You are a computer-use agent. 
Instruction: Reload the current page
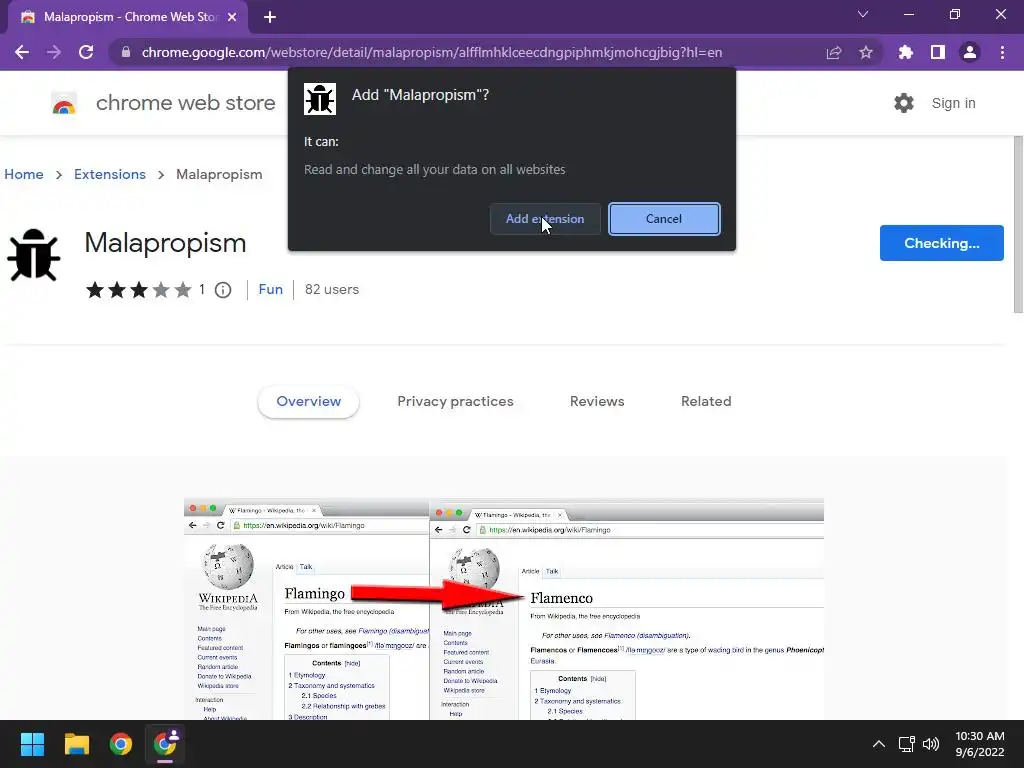coord(86,52)
